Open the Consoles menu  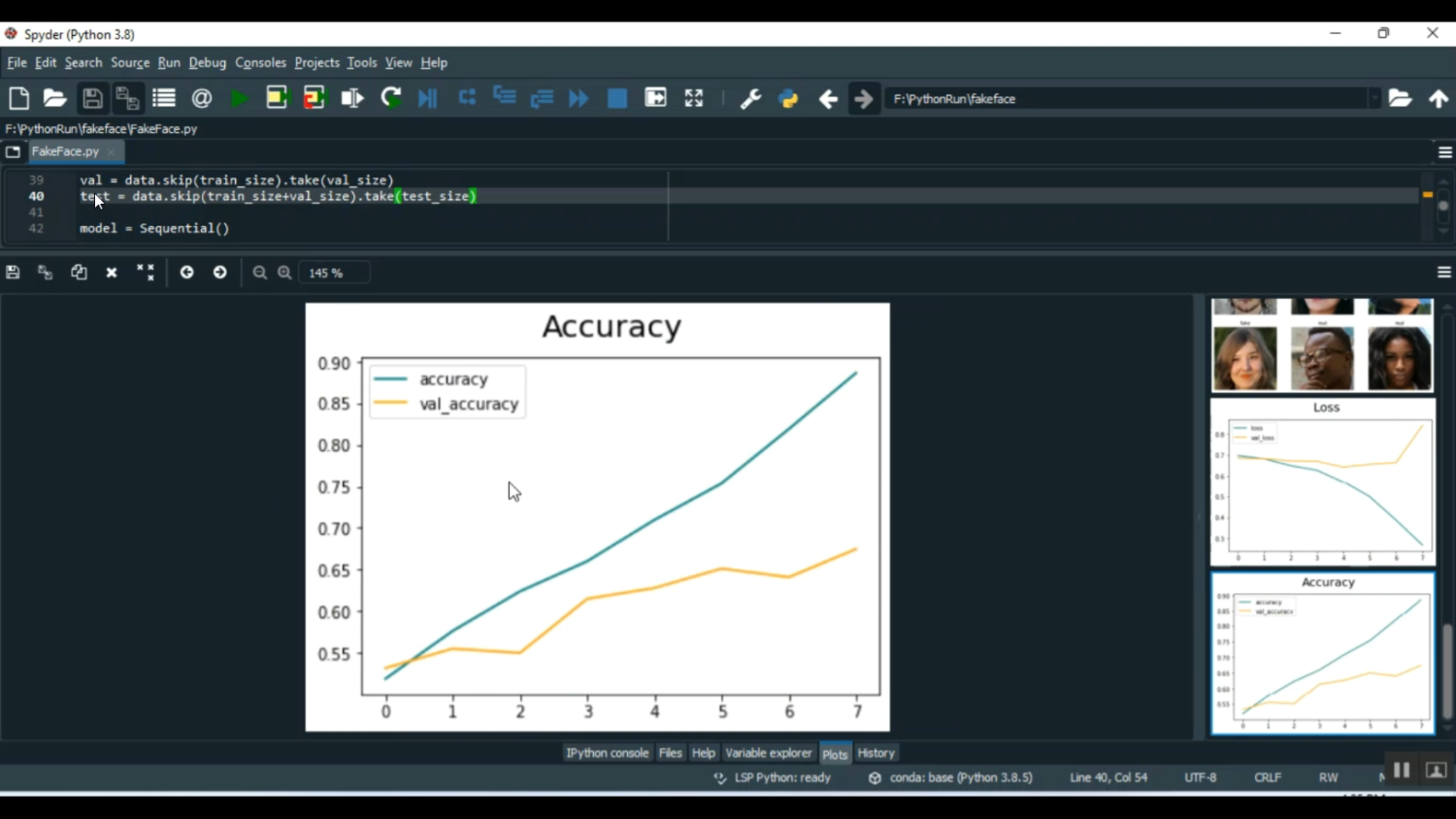[260, 63]
